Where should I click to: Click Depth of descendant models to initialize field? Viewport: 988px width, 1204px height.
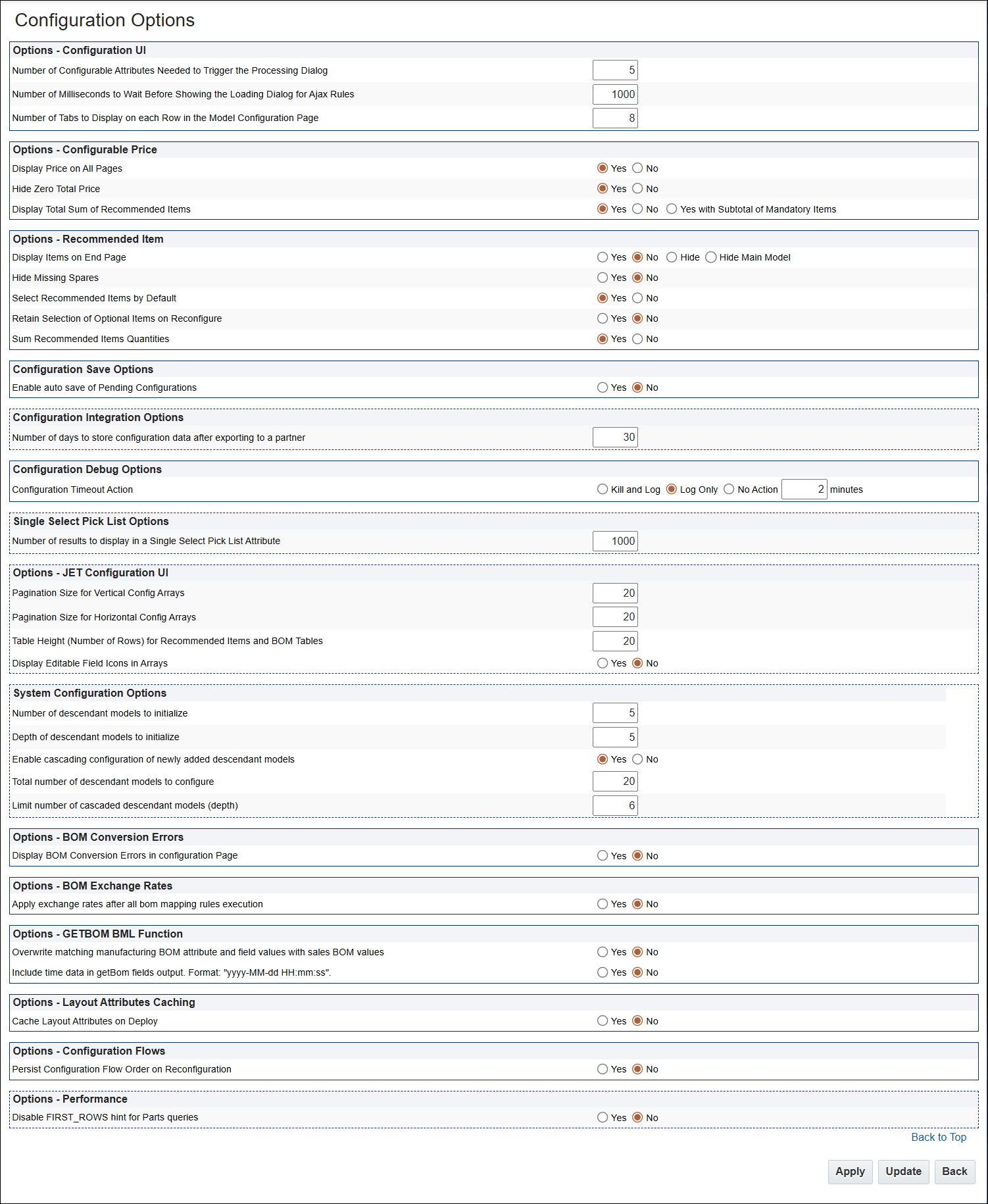tap(615, 737)
